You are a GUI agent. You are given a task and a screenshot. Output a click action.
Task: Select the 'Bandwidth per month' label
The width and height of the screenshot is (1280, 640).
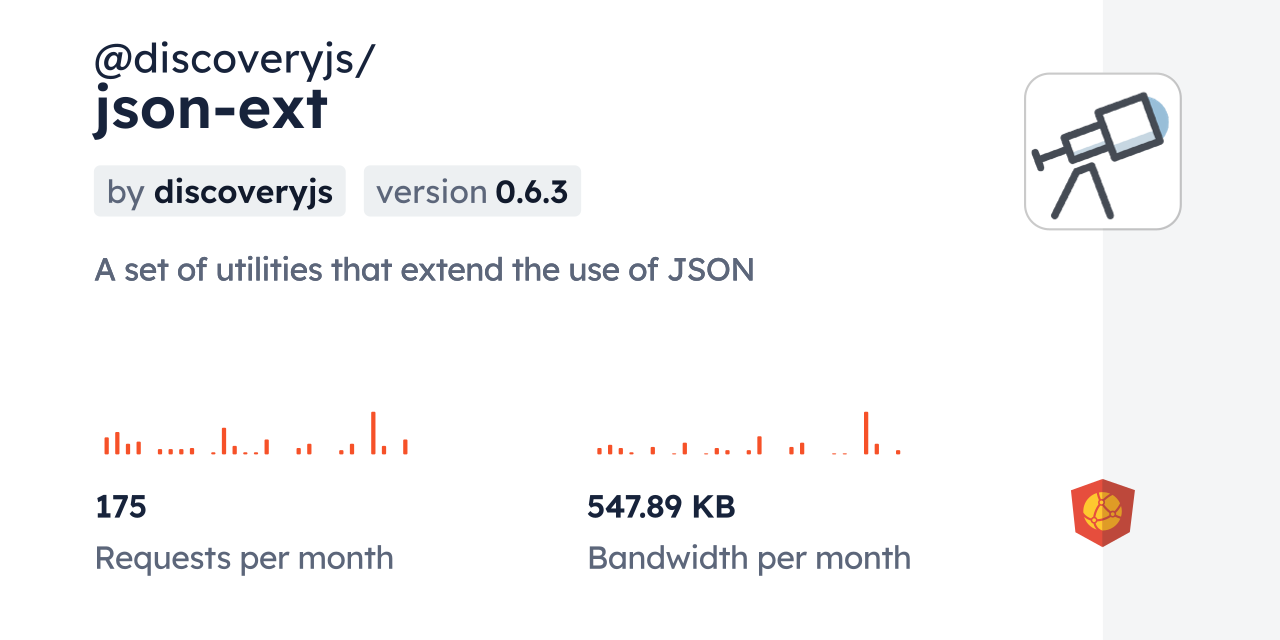point(749,558)
